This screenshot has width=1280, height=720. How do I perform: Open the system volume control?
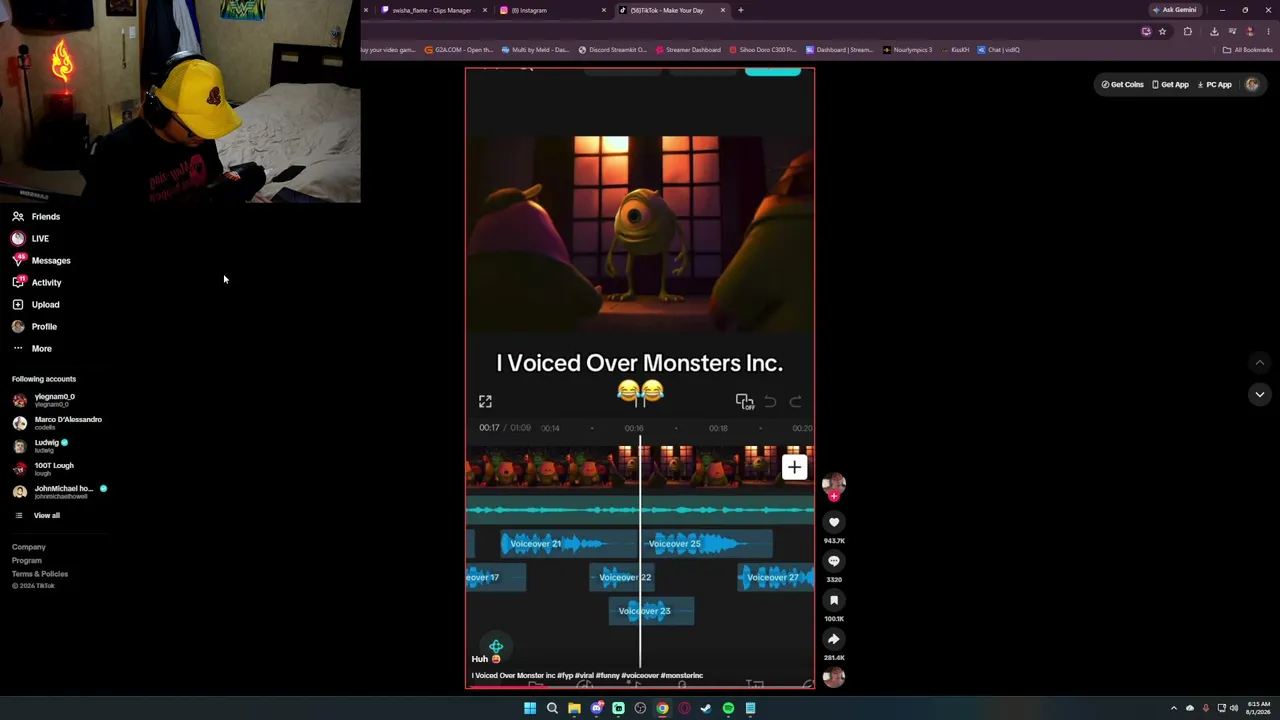click(1234, 708)
